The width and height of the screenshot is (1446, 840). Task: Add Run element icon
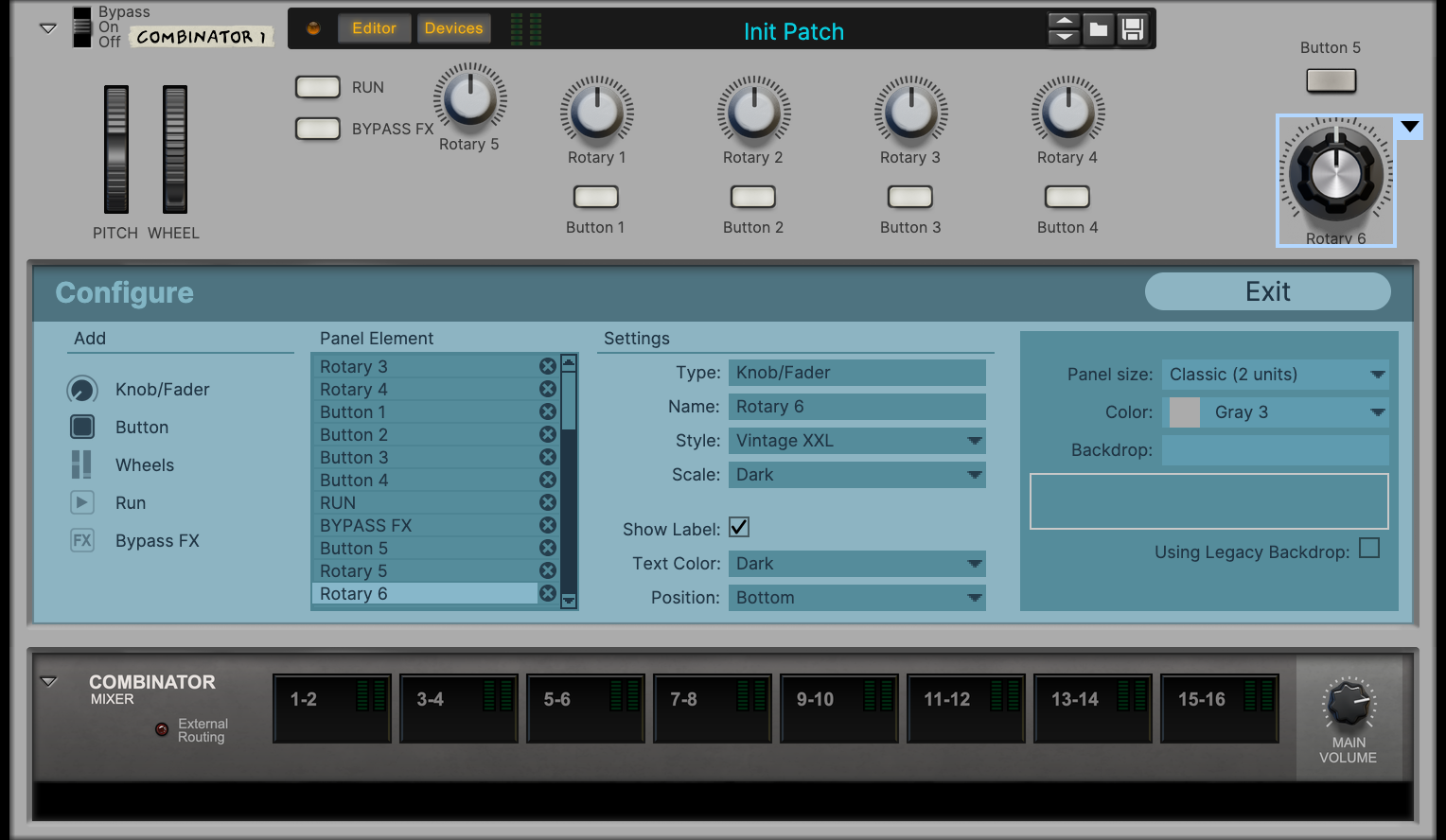tap(82, 502)
